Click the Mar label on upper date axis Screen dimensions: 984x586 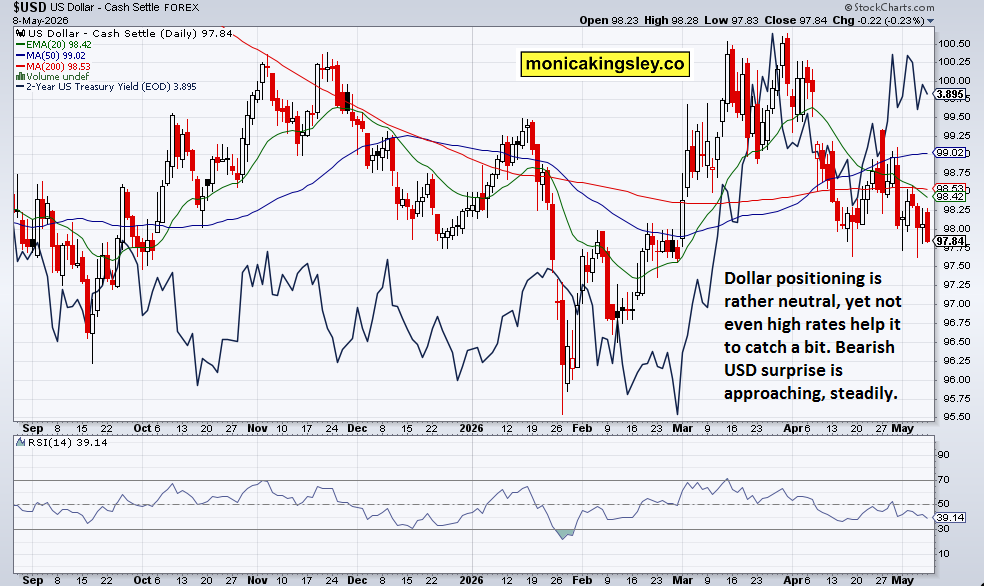pyautogui.click(x=682, y=429)
